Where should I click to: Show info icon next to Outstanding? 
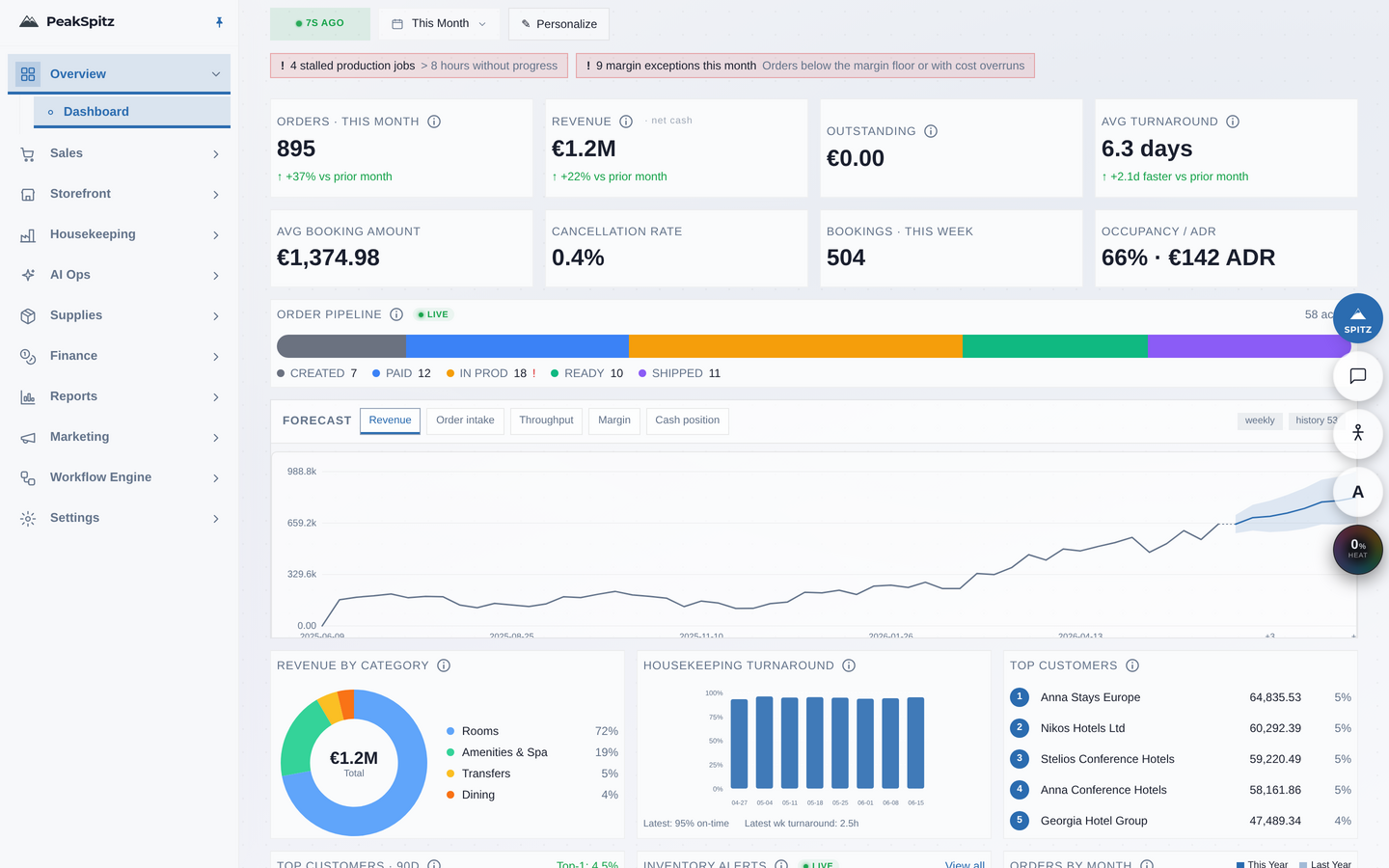tap(931, 131)
